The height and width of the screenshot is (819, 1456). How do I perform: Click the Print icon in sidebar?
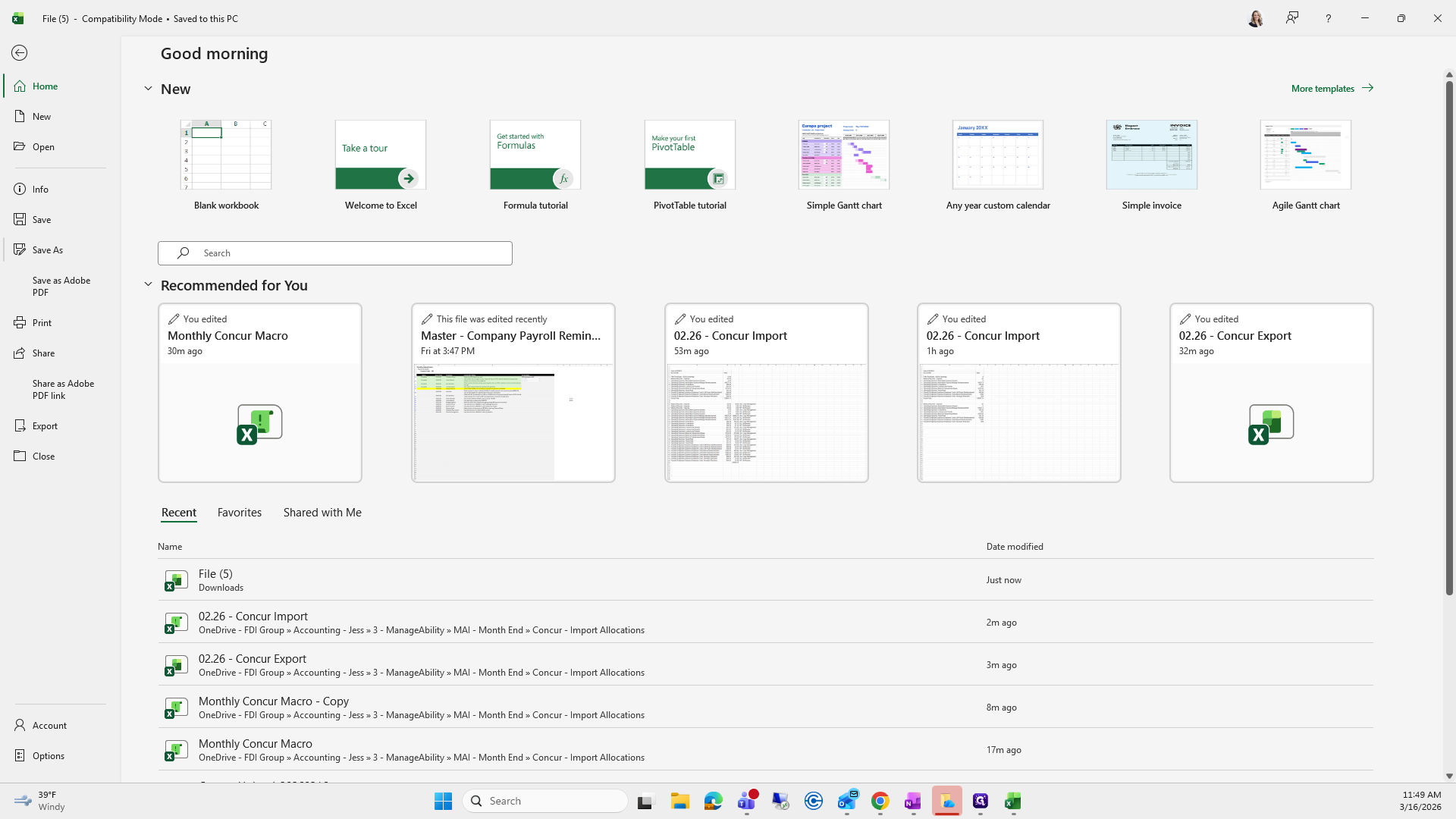pyautogui.click(x=20, y=322)
